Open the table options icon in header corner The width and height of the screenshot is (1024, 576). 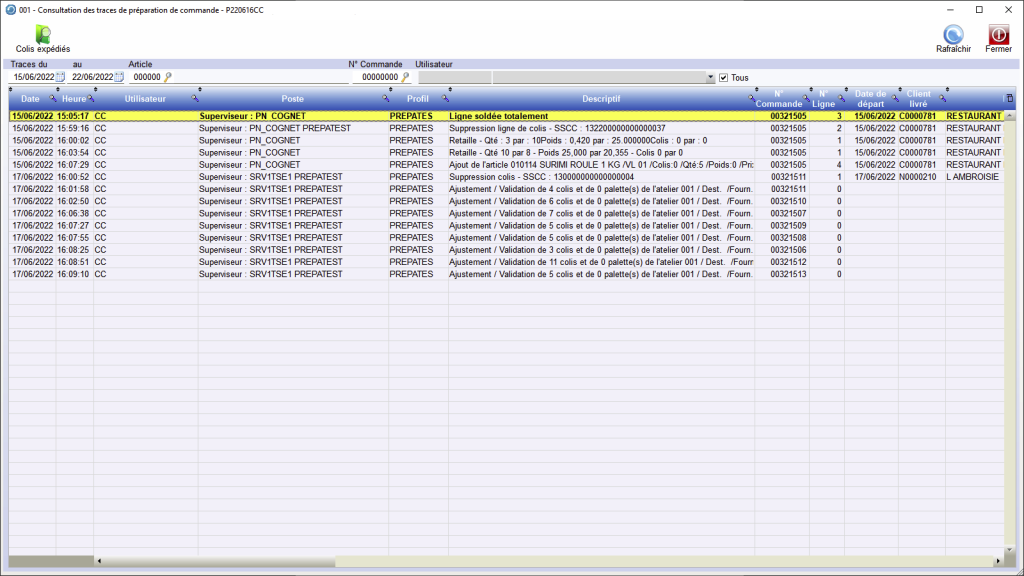pos(1009,98)
